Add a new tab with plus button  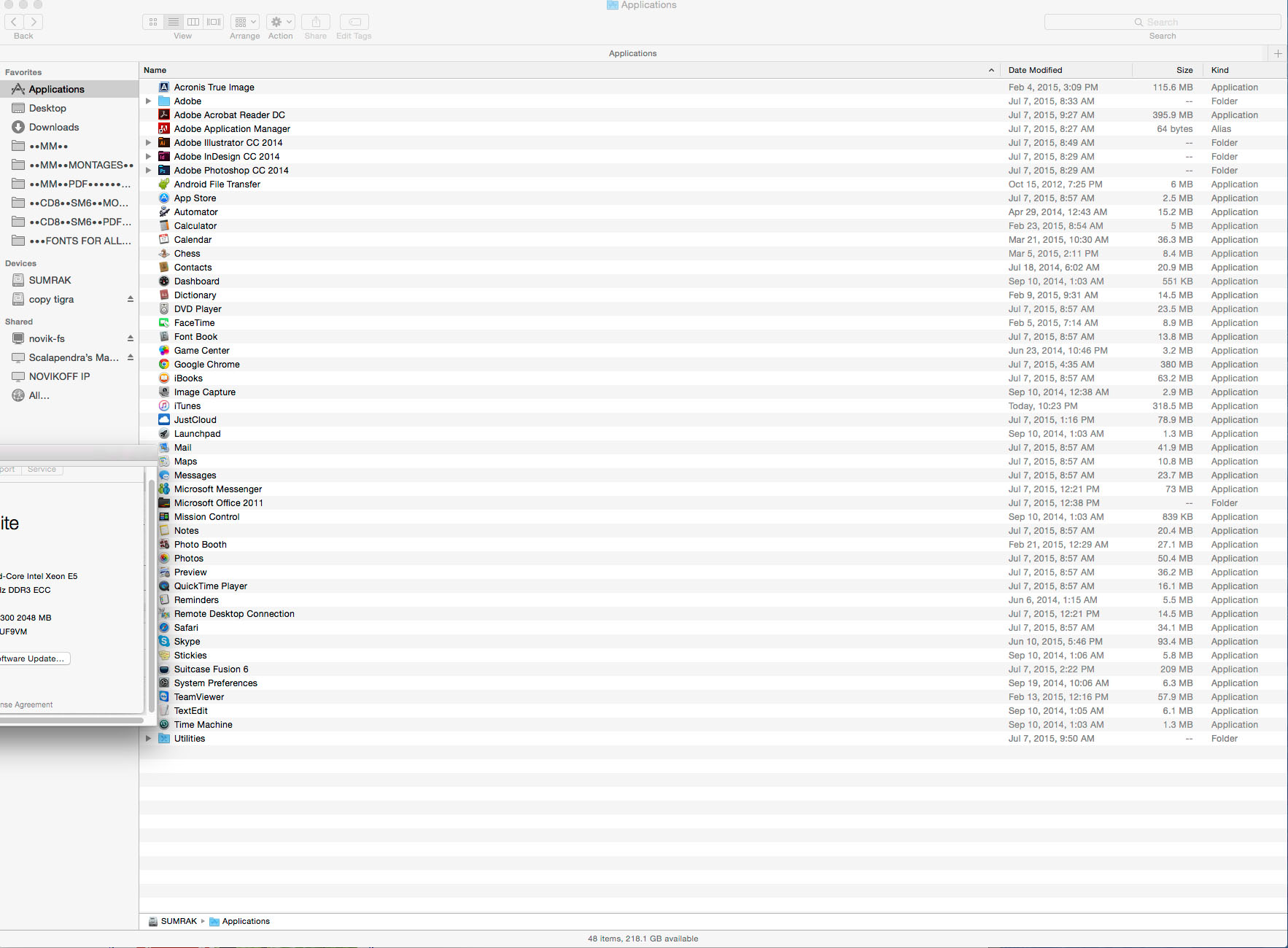1278,53
